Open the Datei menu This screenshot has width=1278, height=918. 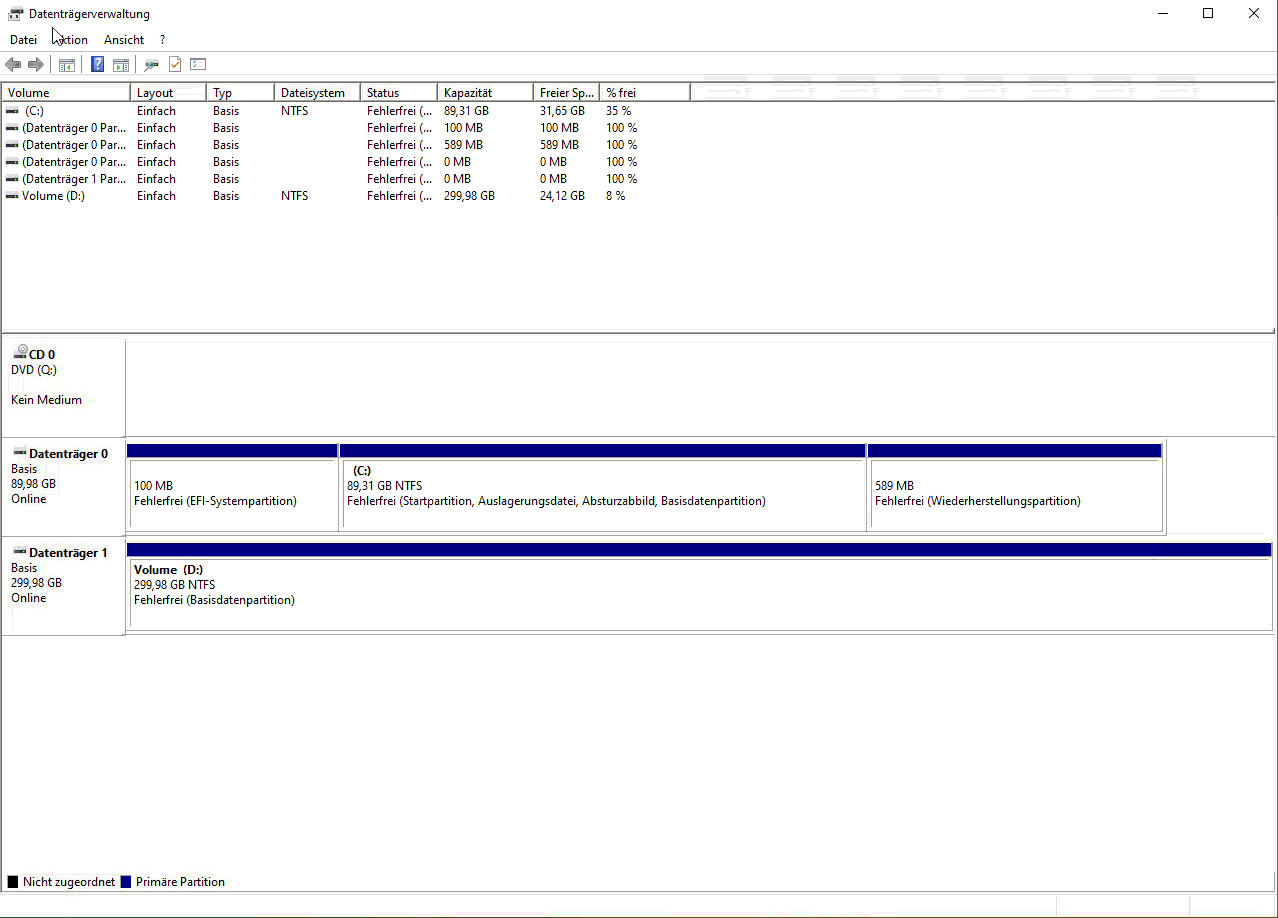[x=23, y=40]
